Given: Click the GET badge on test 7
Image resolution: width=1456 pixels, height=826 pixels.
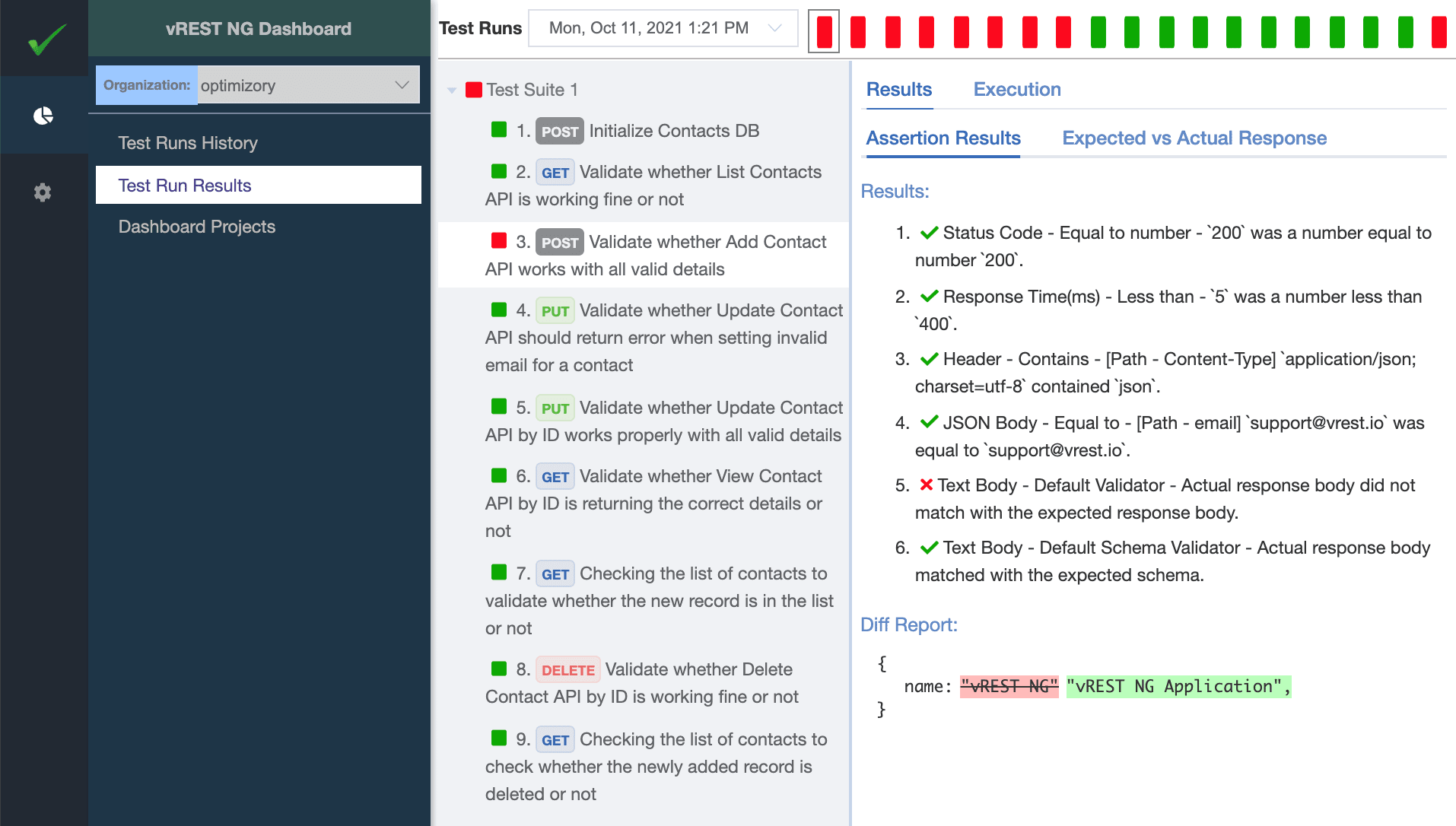Looking at the screenshot, I should click(555, 574).
